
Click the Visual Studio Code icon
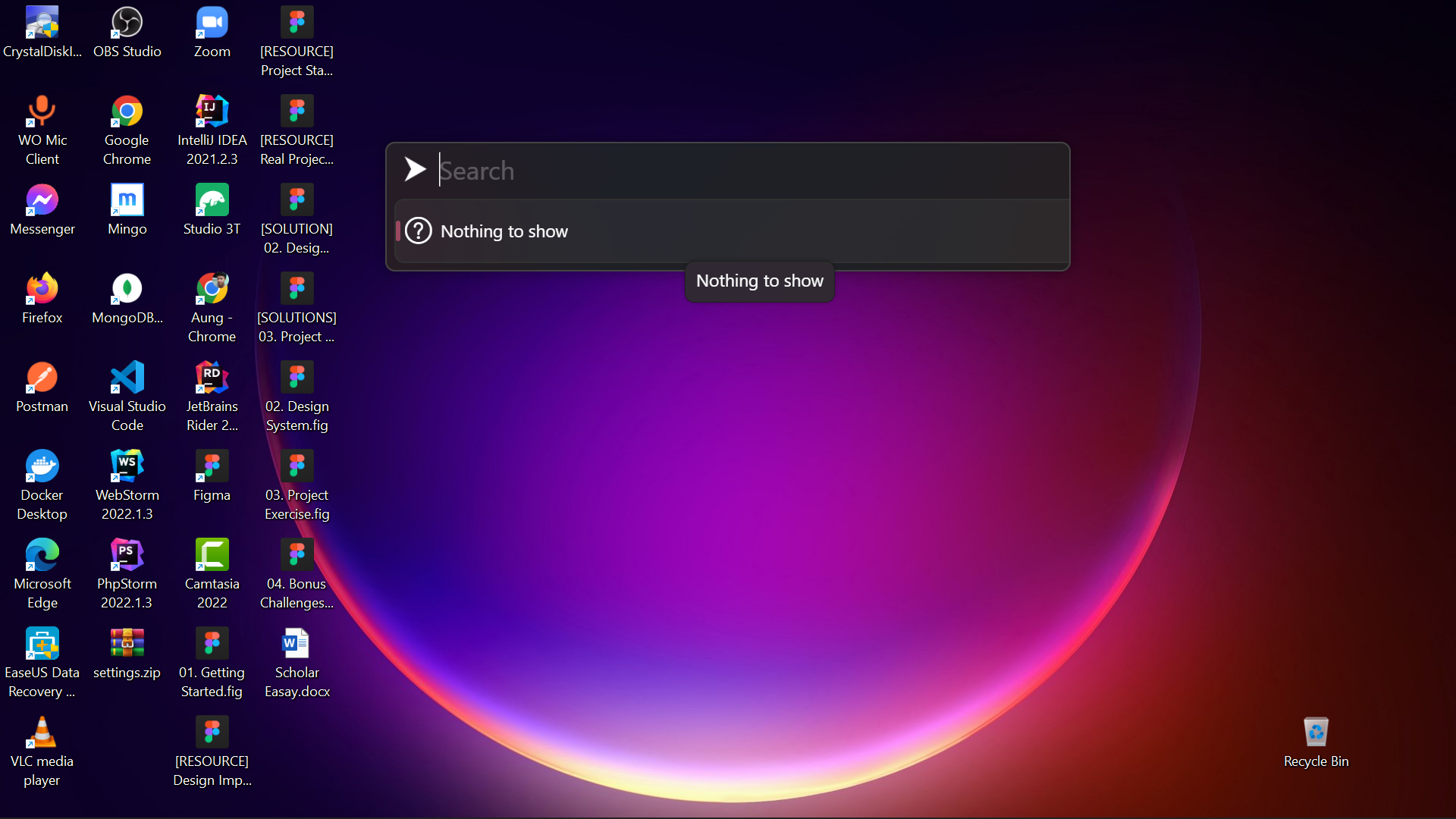(127, 378)
